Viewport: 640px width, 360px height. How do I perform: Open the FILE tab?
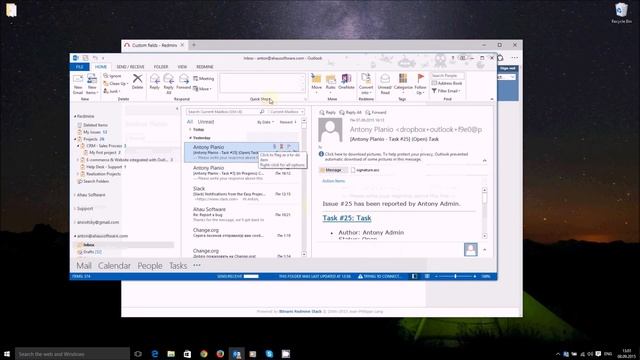[x=80, y=67]
